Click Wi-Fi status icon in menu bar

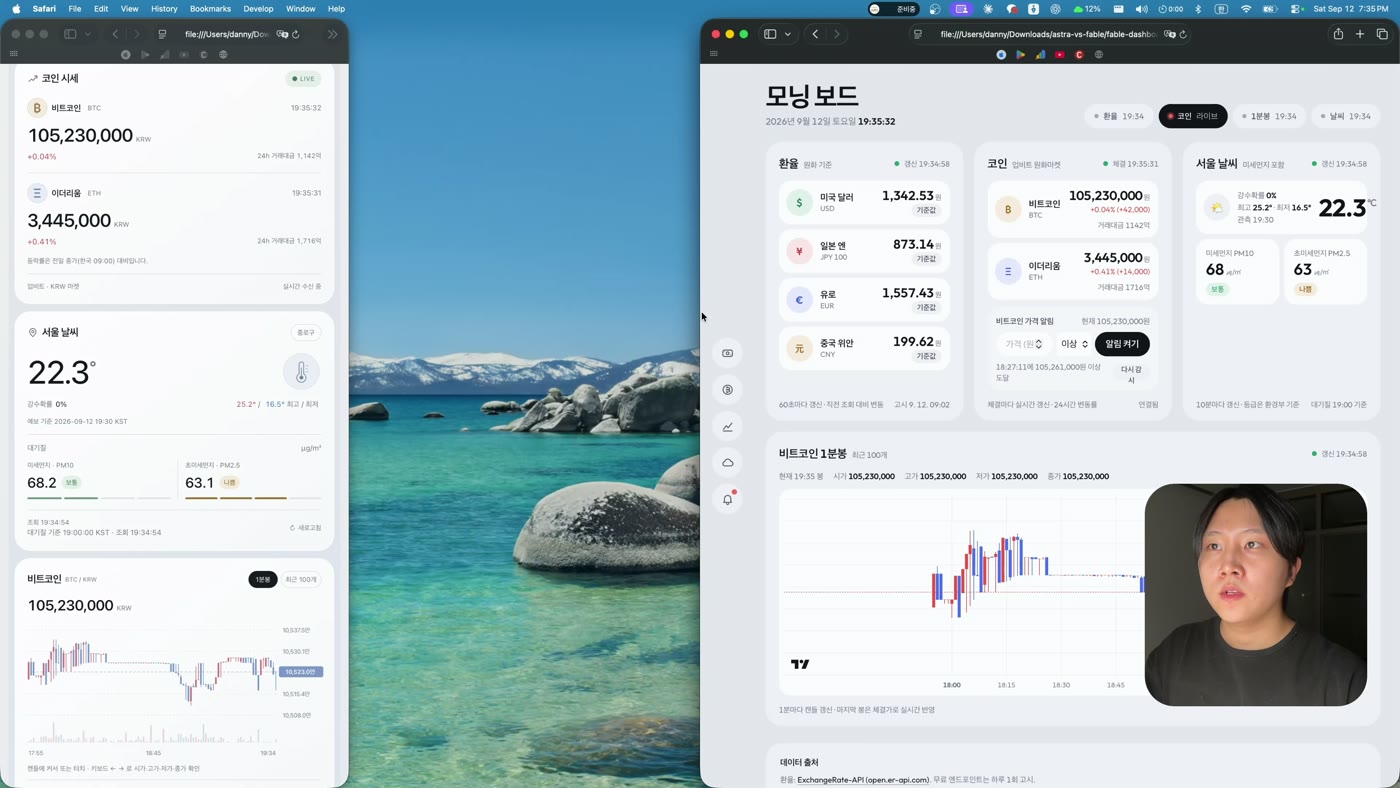point(1246,9)
